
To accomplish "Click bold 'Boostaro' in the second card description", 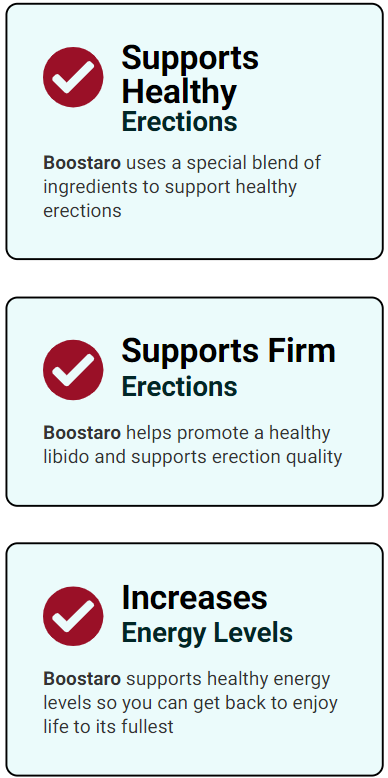I will [82, 433].
